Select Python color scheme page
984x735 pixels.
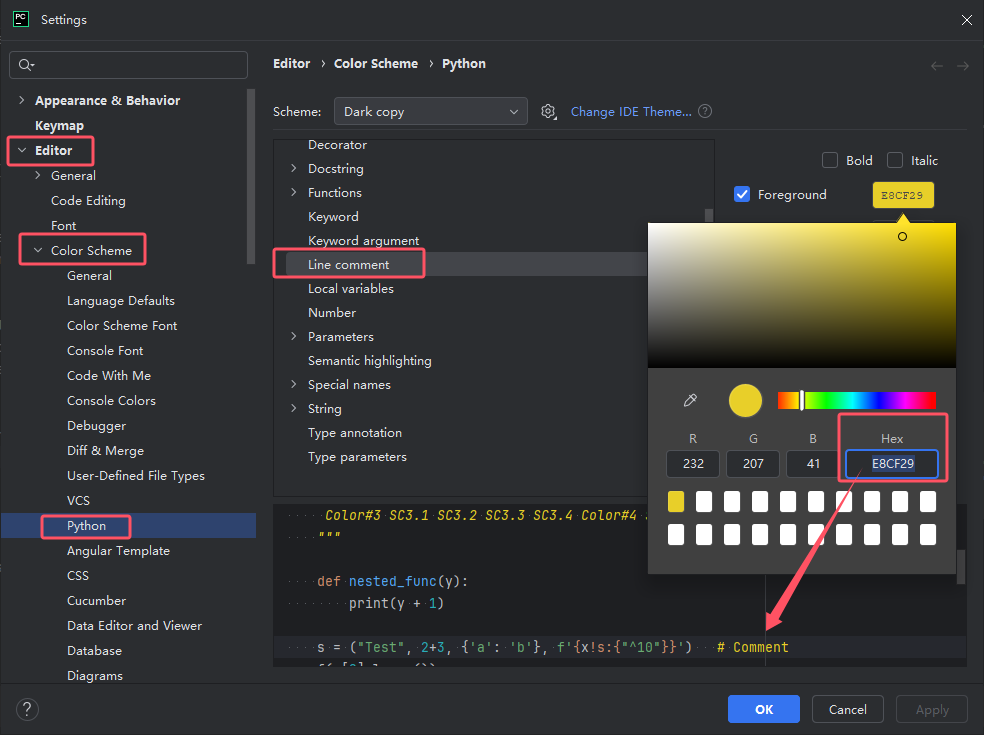tap(87, 526)
